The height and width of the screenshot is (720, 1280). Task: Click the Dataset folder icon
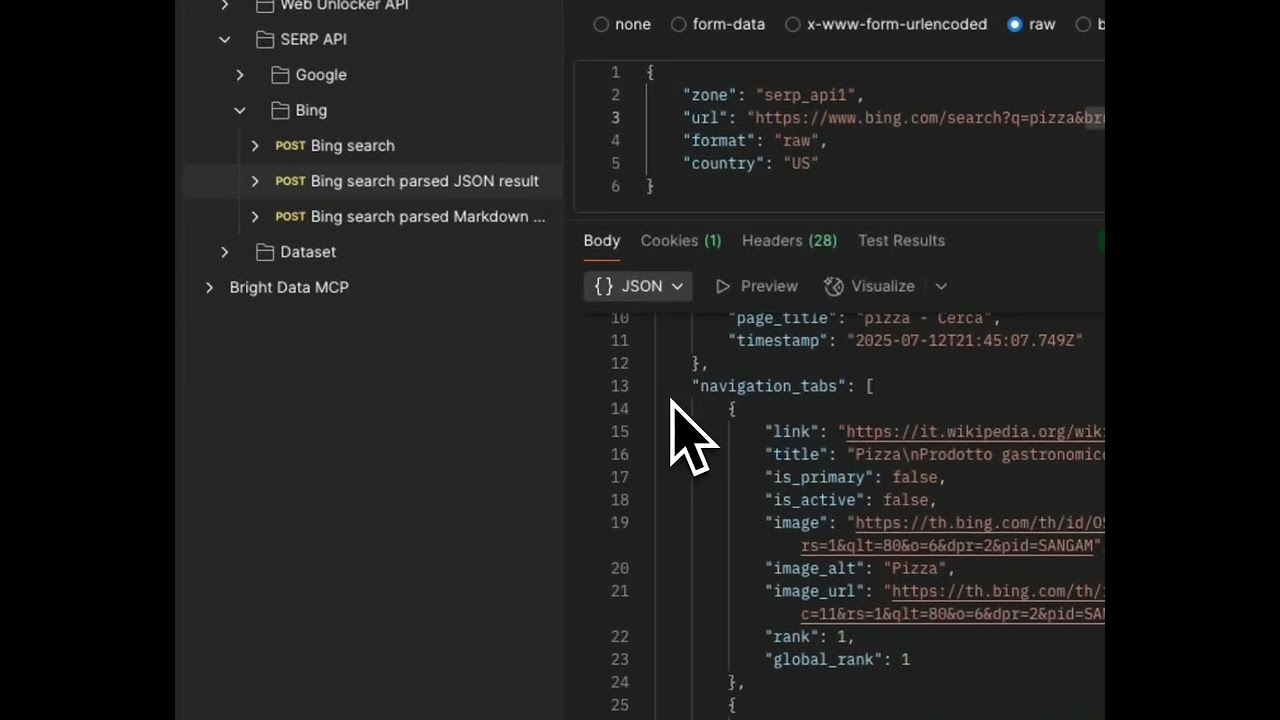(x=265, y=252)
